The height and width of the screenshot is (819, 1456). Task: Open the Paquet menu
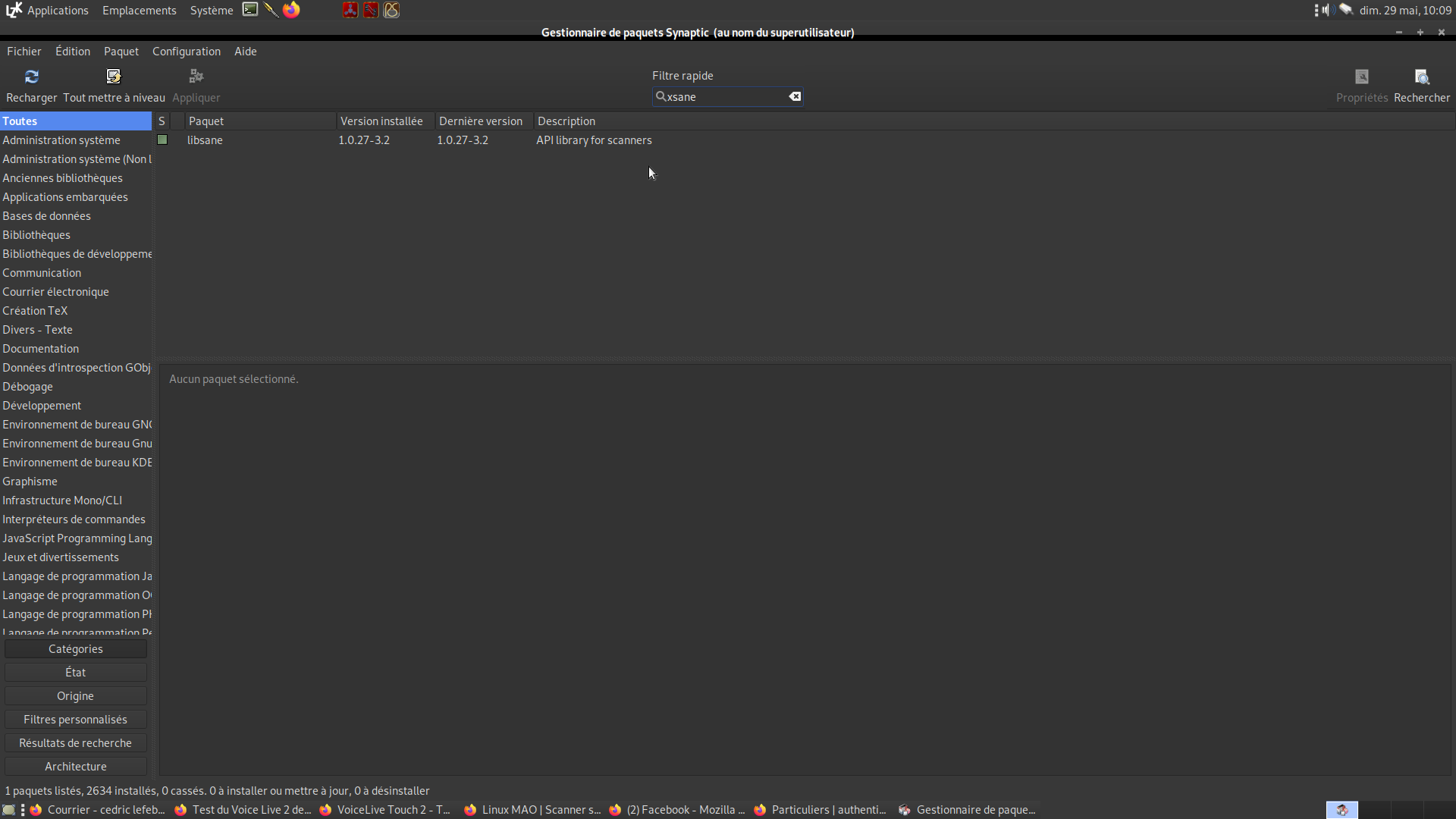[121, 52]
